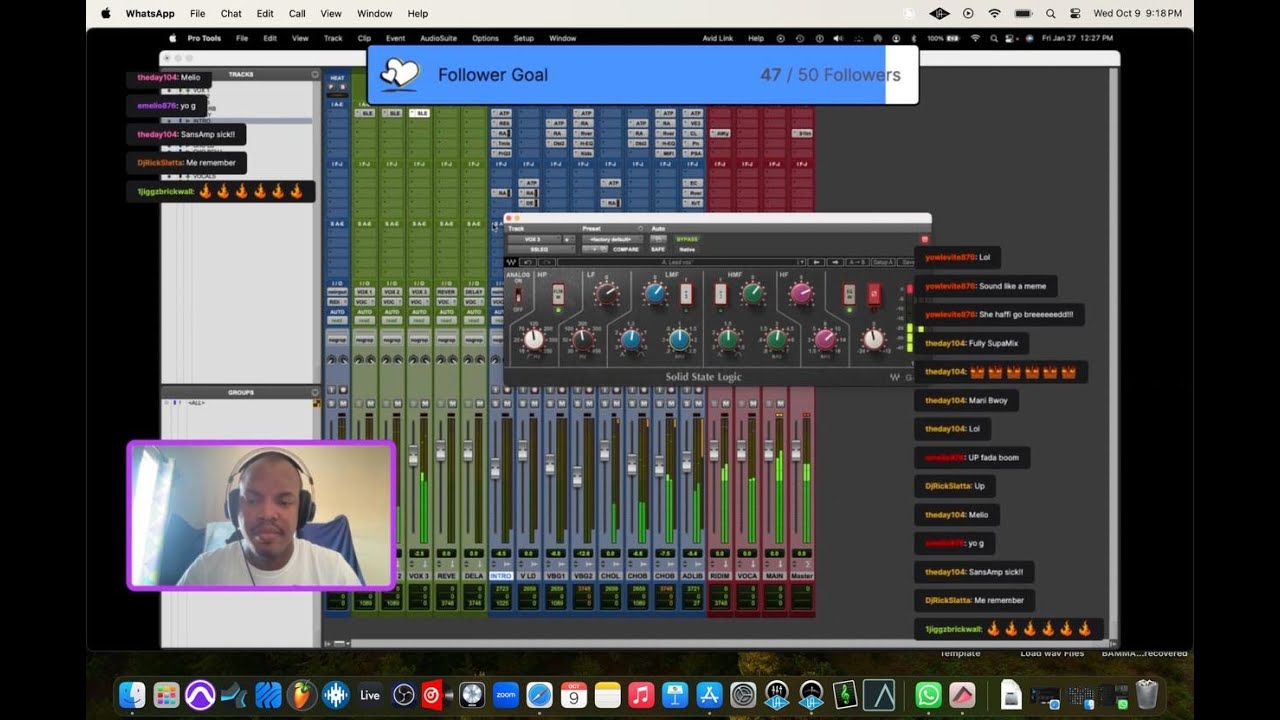Toggle the EQ IN button
Image resolution: width=1280 pixels, height=720 pixels.
click(849, 294)
